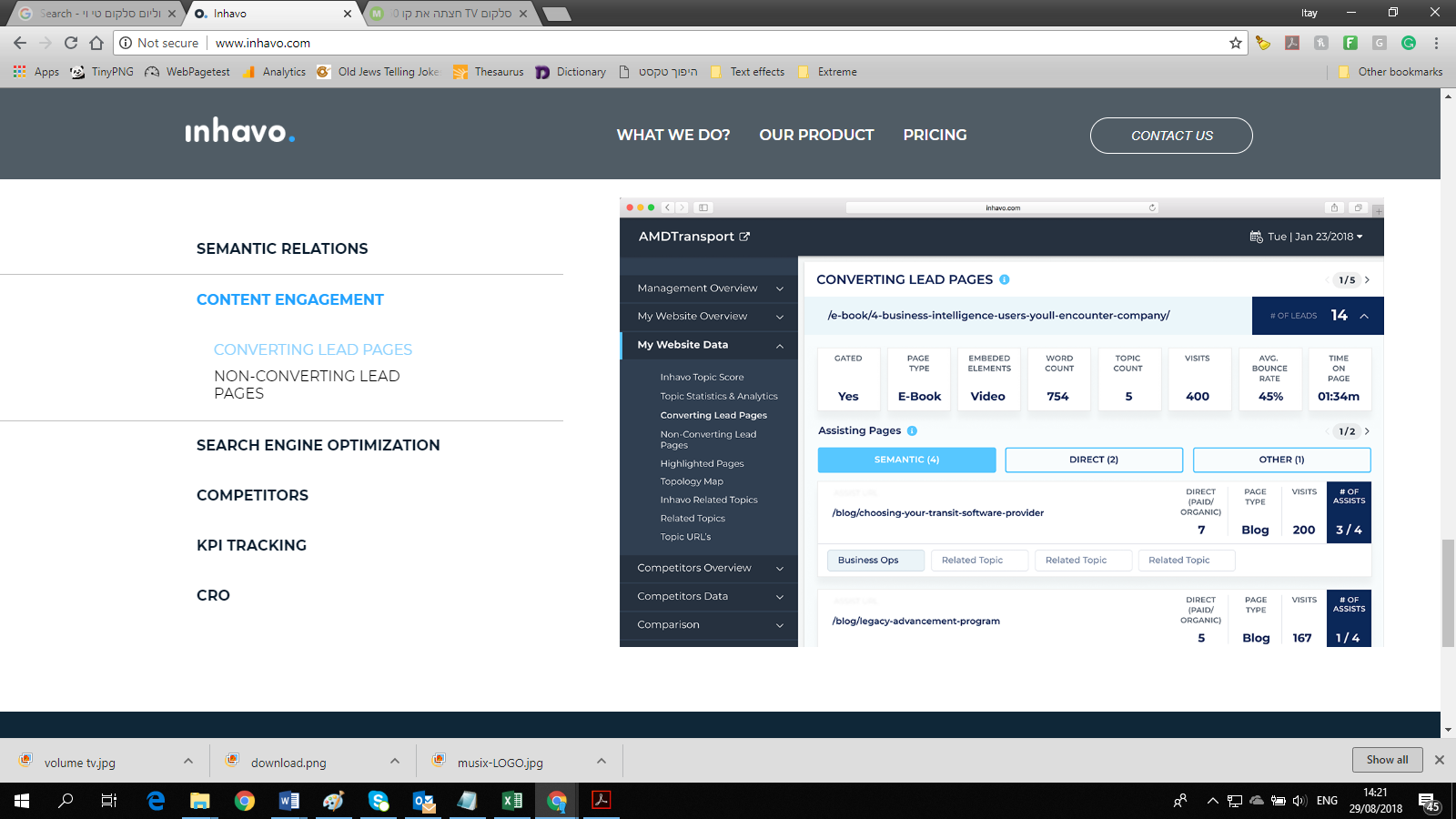
Task: Open Chrome's three-dot menu
Action: point(1436,43)
